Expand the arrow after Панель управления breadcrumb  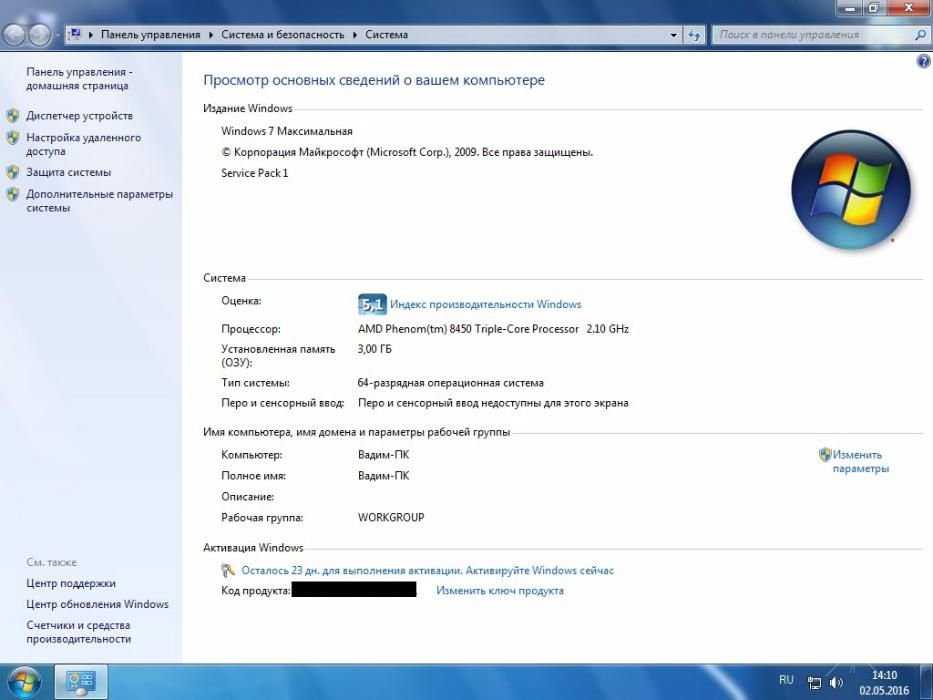coord(211,35)
